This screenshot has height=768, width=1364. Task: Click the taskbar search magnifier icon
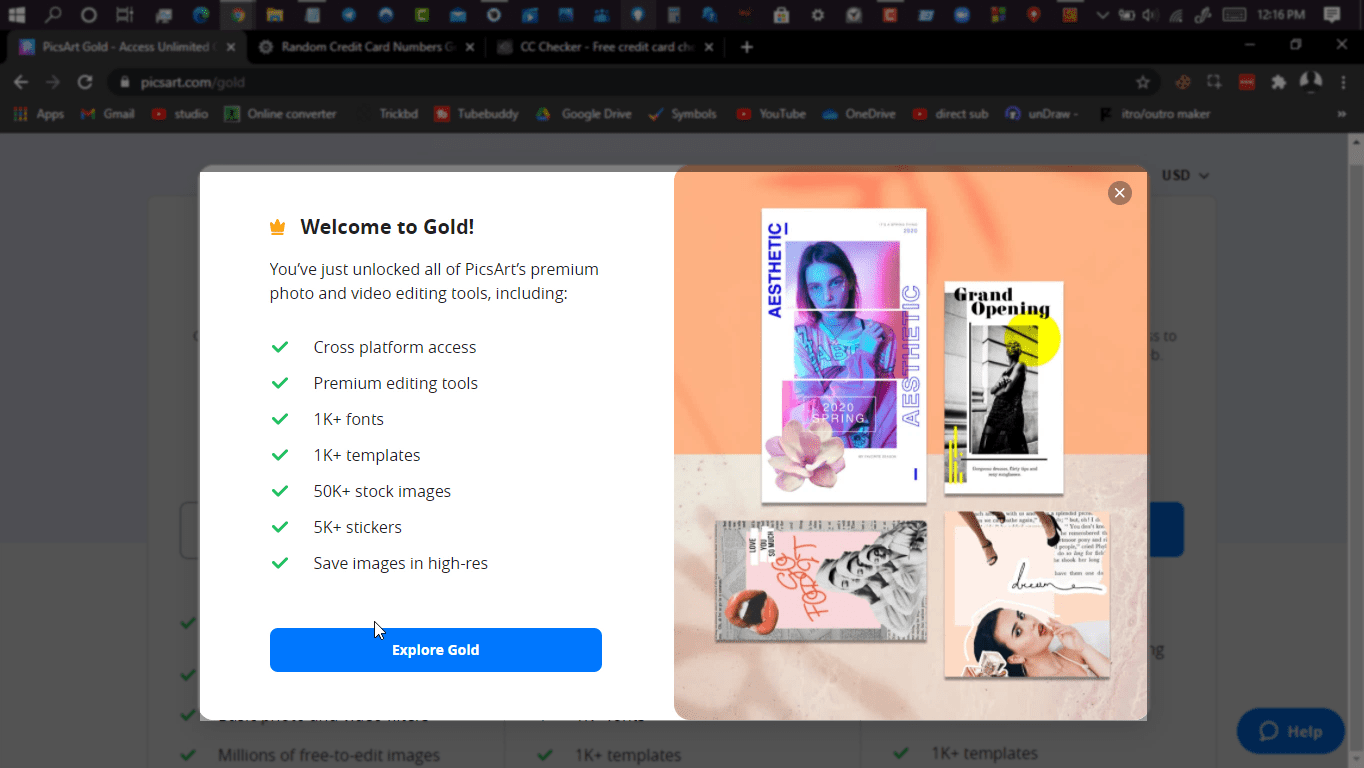pyautogui.click(x=52, y=15)
